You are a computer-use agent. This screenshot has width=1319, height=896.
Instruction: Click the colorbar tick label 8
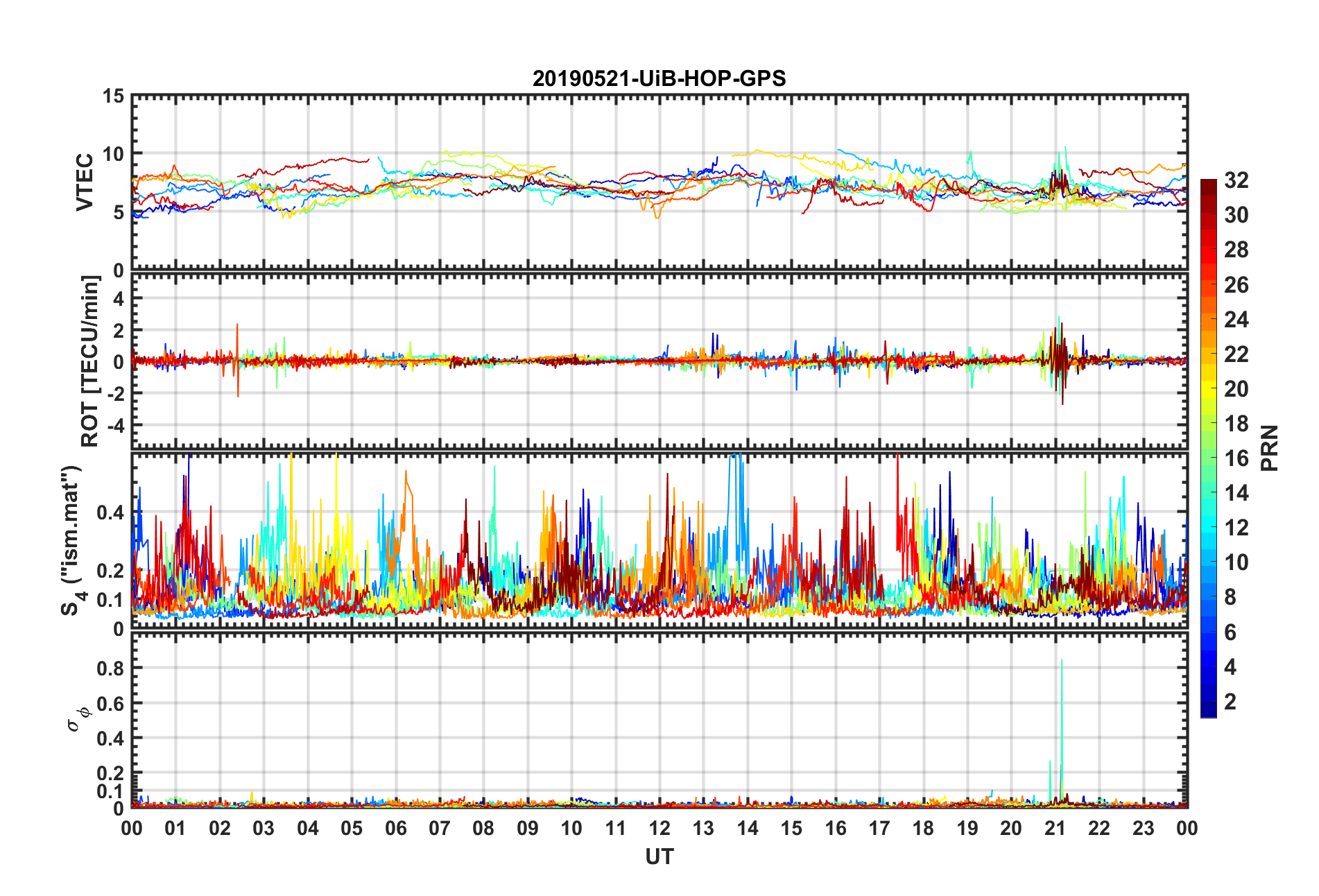pos(1230,597)
